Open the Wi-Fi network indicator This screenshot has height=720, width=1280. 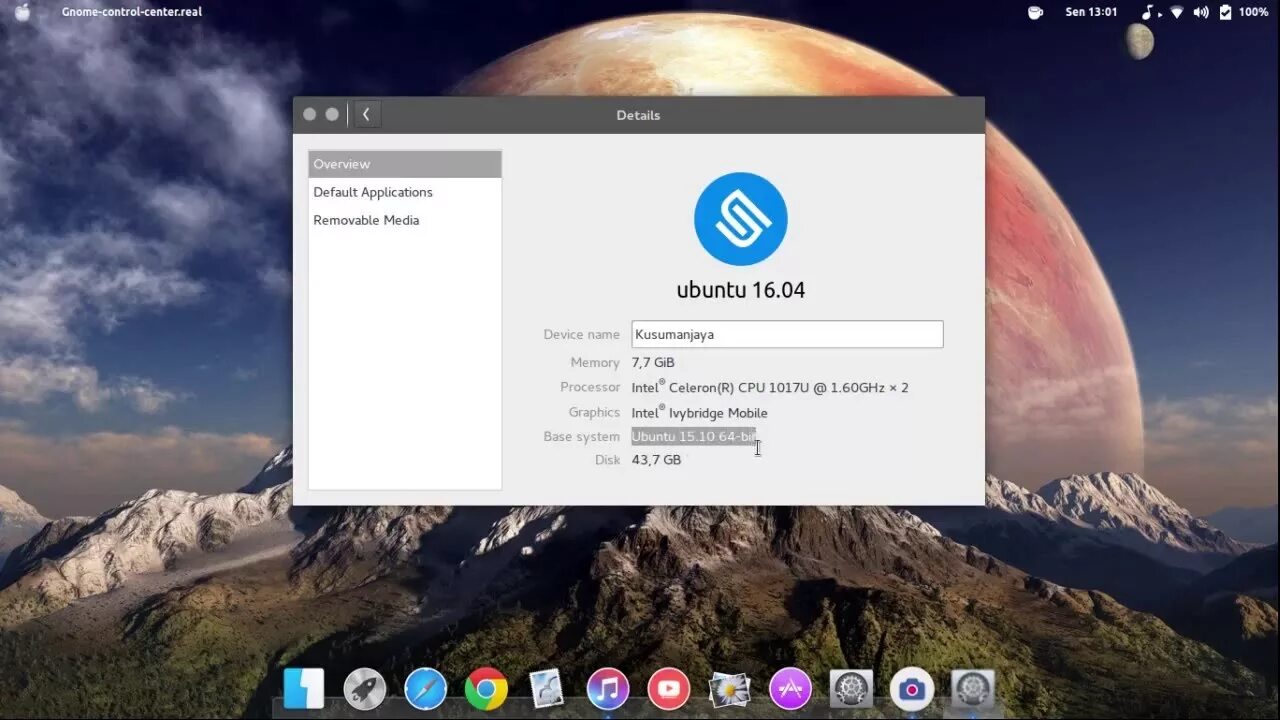coord(1176,12)
